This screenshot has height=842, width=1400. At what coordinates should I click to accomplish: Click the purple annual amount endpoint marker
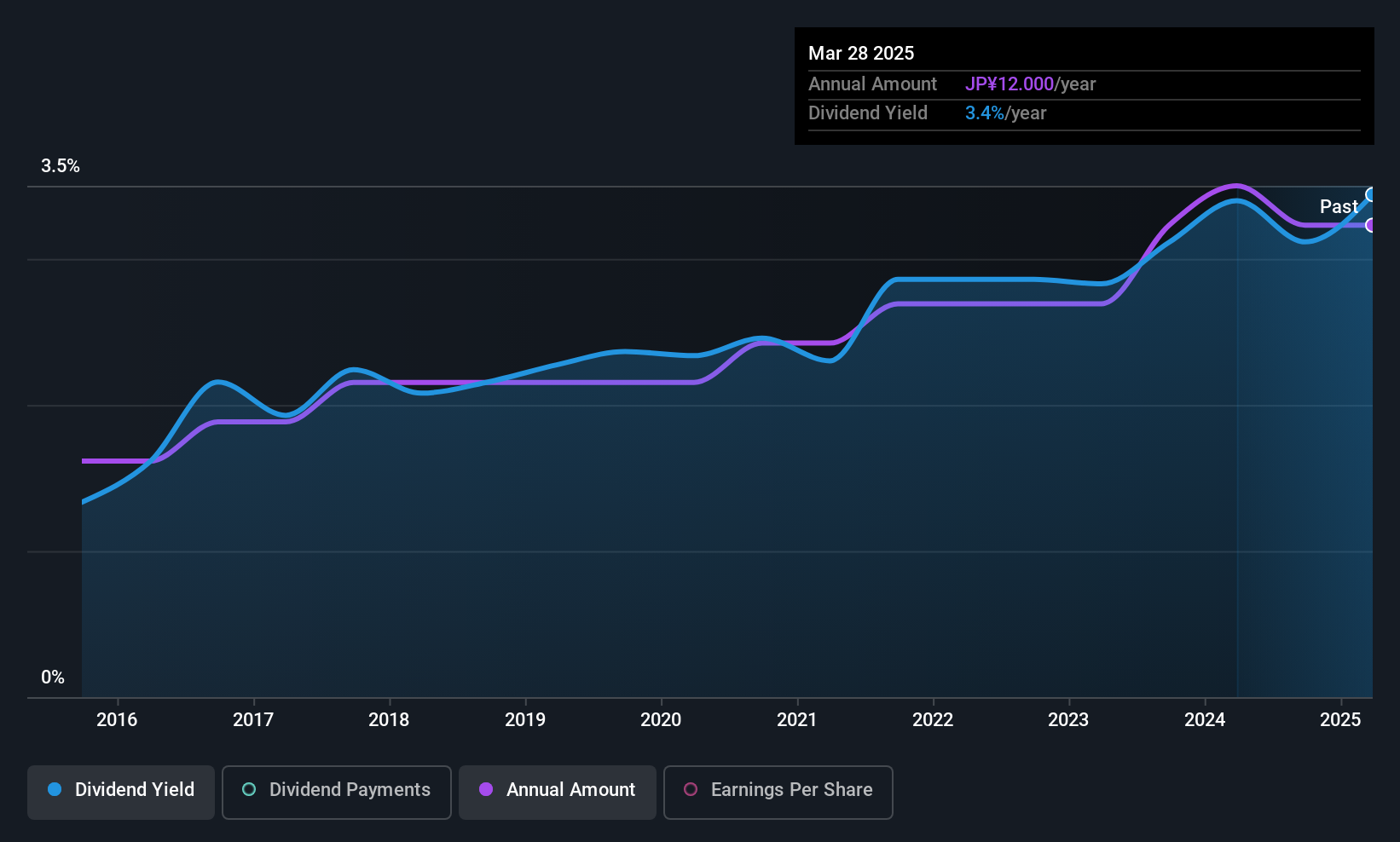[x=1371, y=225]
